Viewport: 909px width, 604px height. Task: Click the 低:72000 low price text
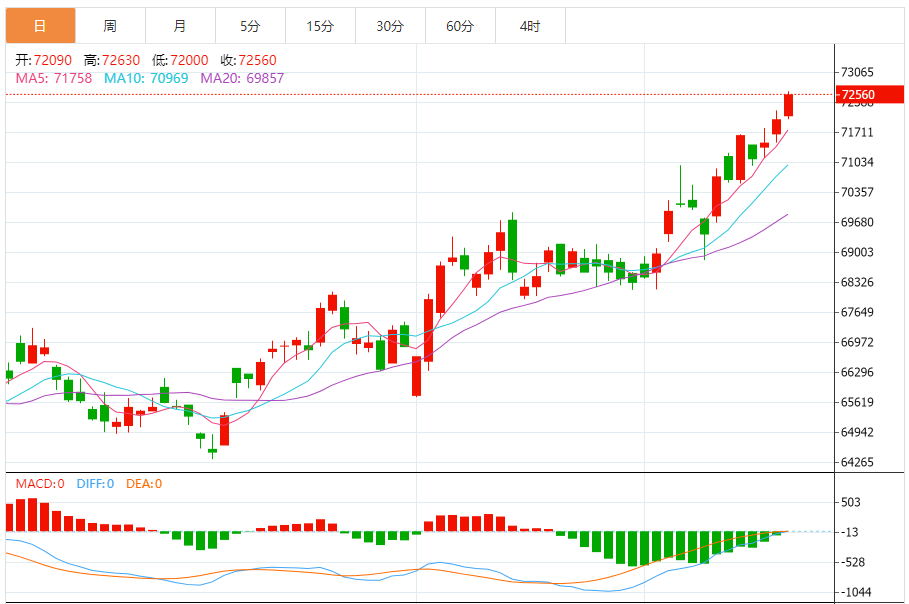180,60
